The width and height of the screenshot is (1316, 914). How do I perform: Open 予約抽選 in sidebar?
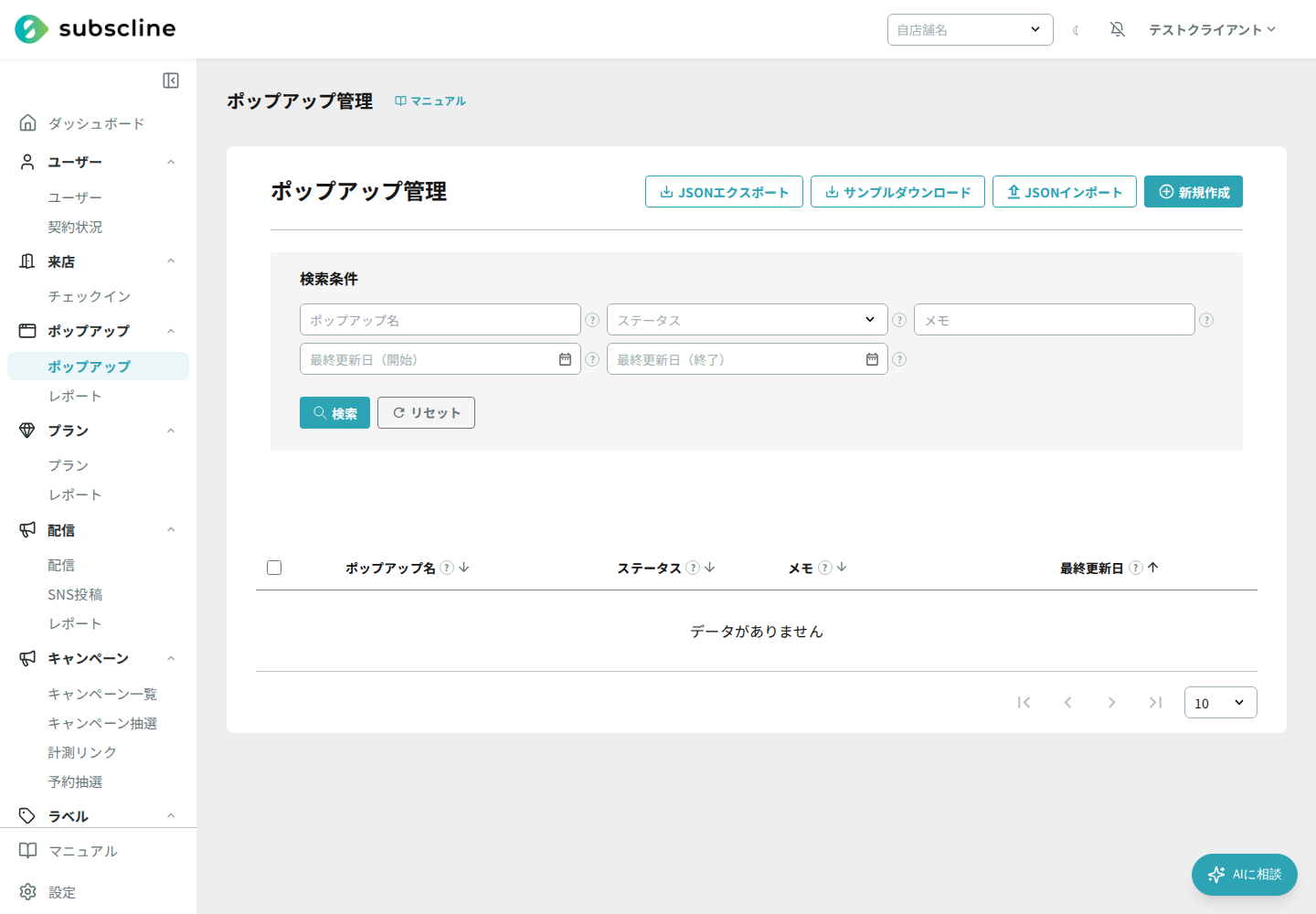(75, 781)
